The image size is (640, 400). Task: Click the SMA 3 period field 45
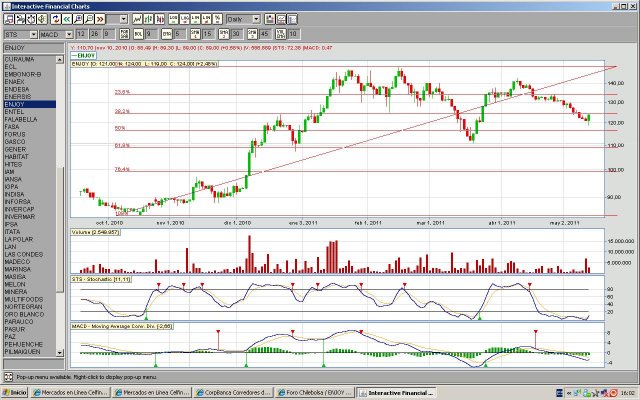(264, 34)
